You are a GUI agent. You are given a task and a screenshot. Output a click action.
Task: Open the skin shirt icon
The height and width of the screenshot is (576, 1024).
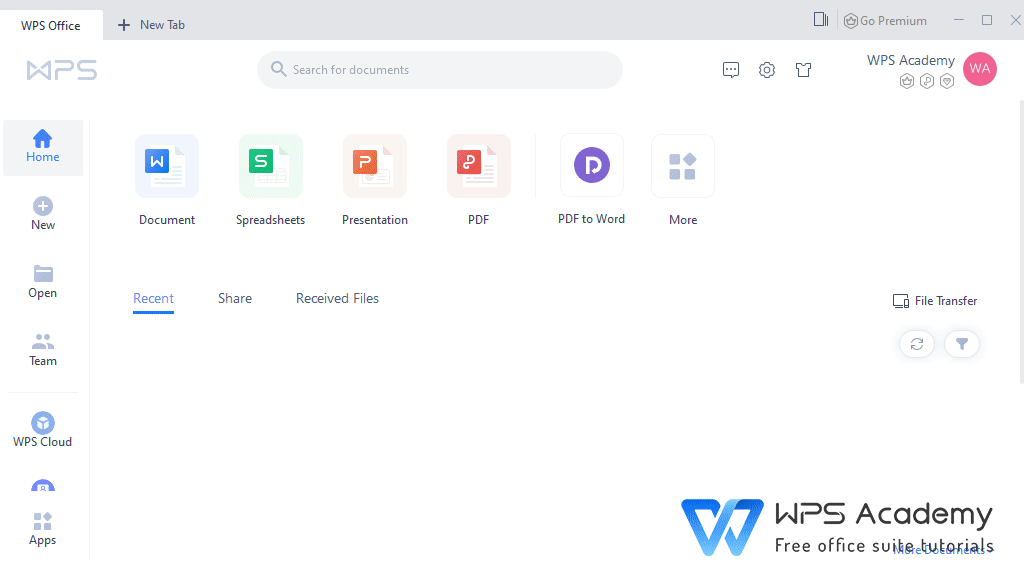click(803, 70)
